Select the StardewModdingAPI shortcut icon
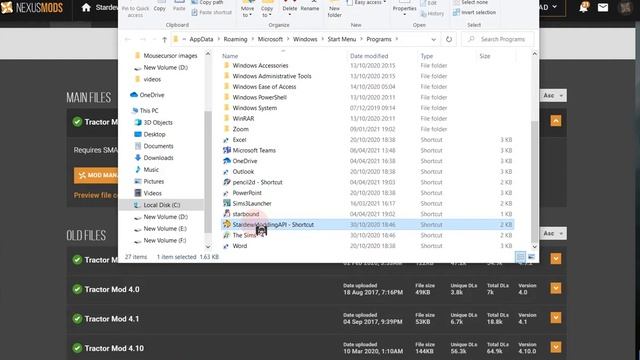640x360 pixels. [227, 224]
